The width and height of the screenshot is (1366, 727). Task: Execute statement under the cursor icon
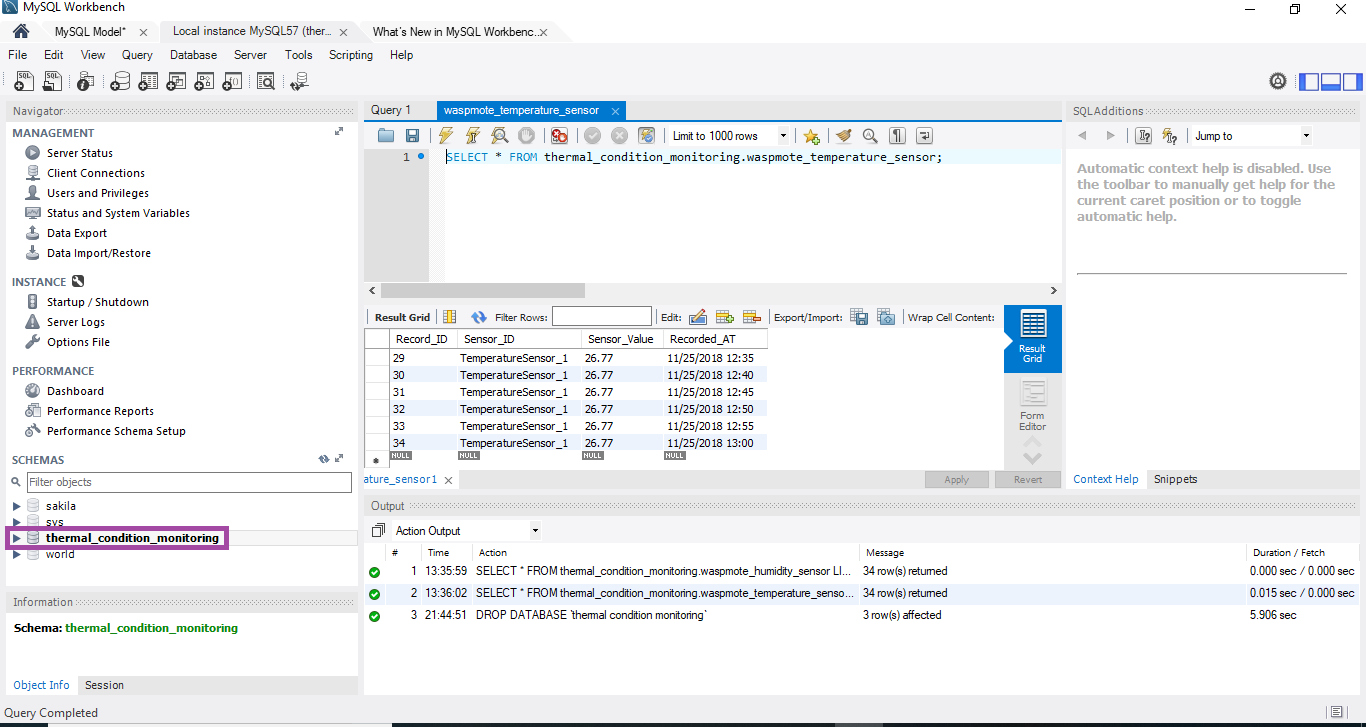(473, 136)
